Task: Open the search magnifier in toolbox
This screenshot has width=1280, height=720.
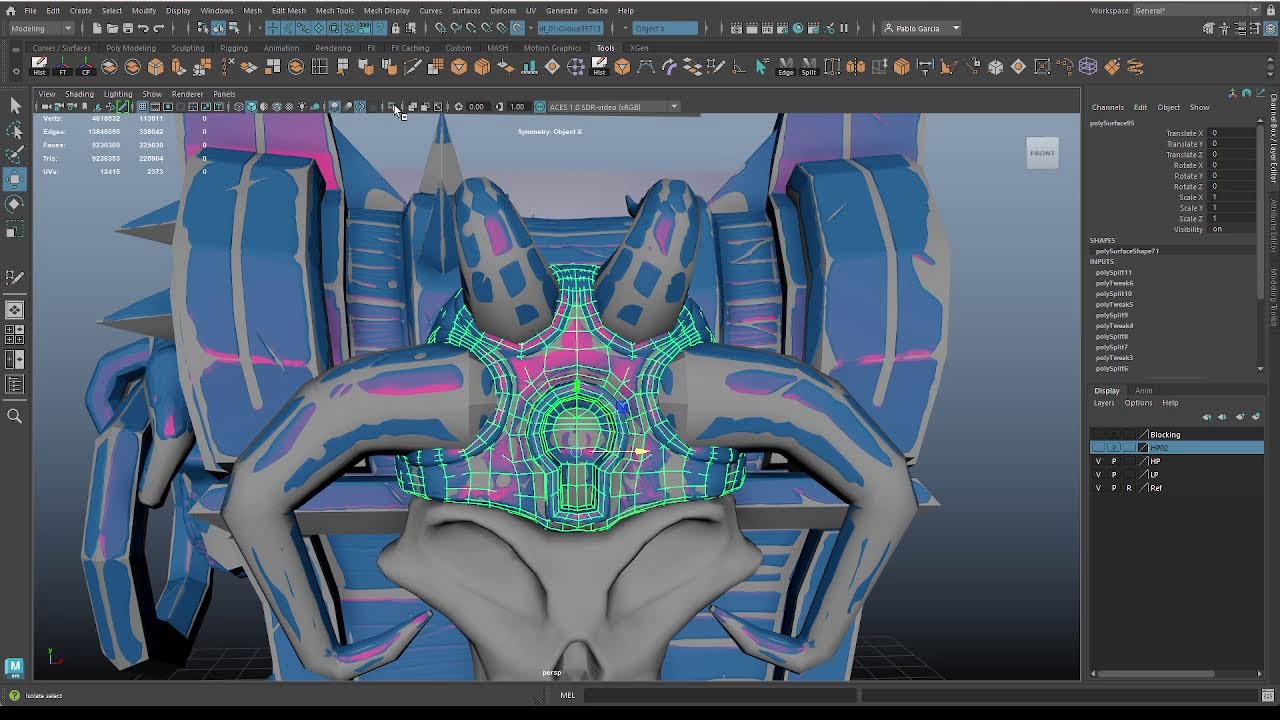Action: coord(15,416)
